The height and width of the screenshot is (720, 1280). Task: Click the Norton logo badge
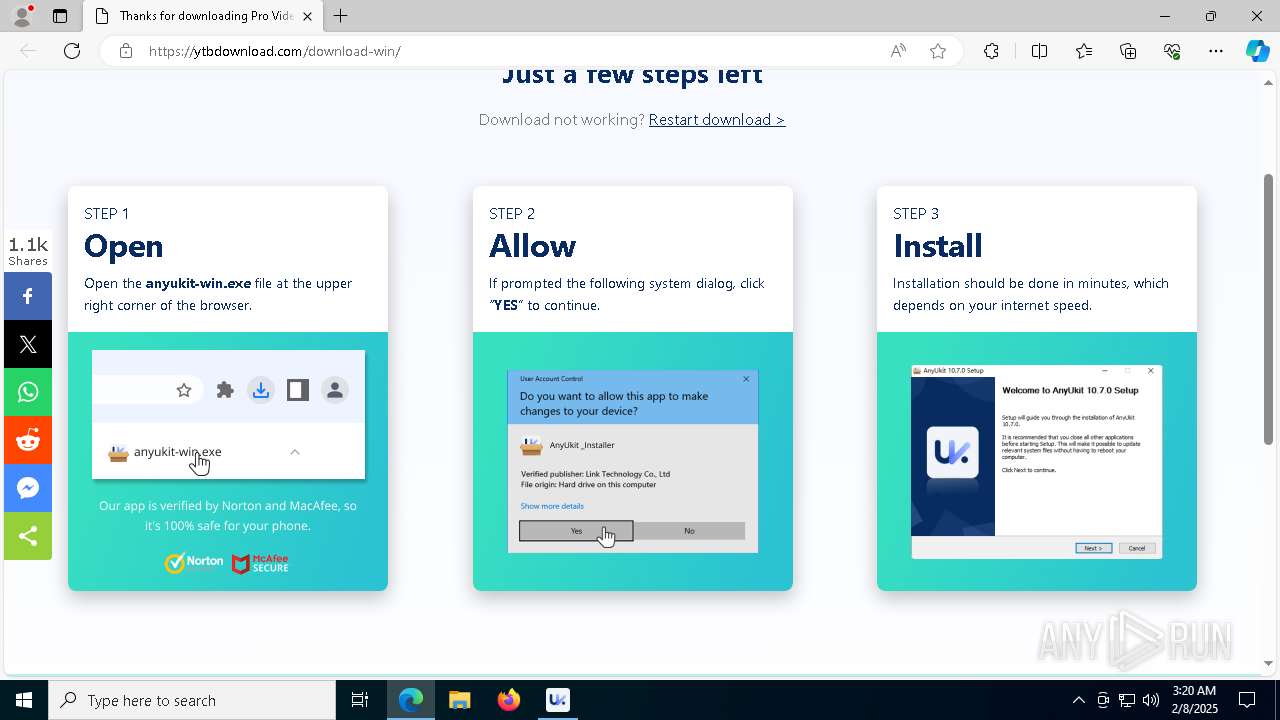click(x=194, y=563)
